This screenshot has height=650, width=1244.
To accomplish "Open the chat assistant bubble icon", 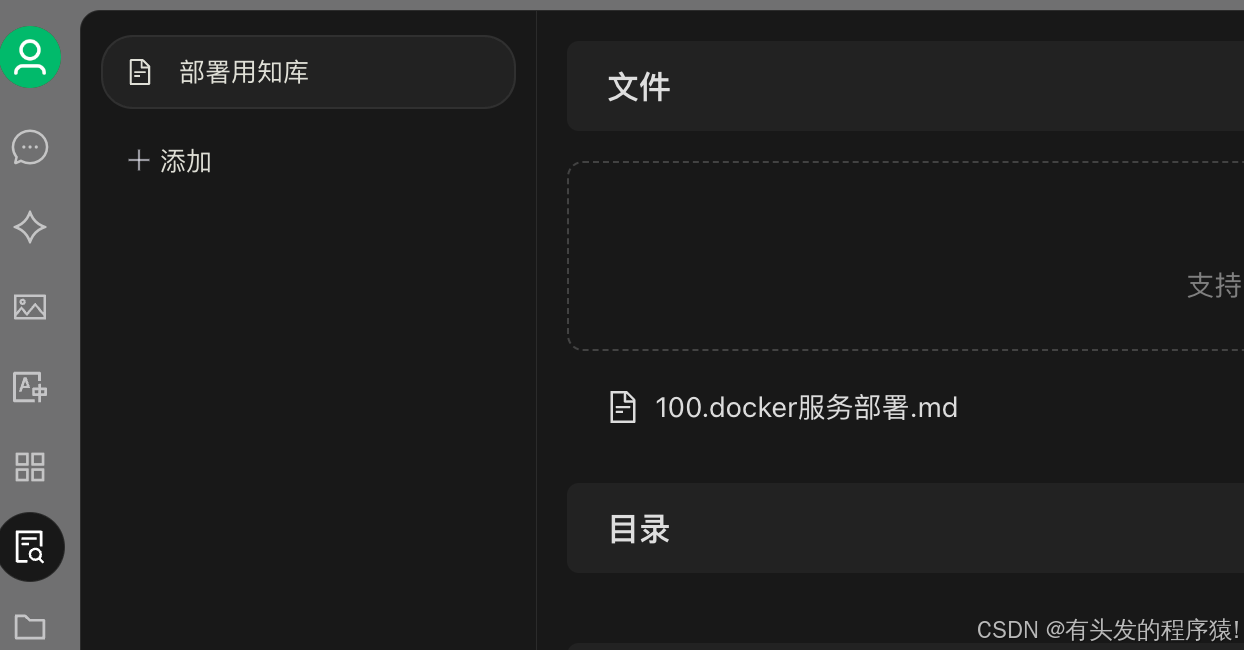I will [30, 147].
